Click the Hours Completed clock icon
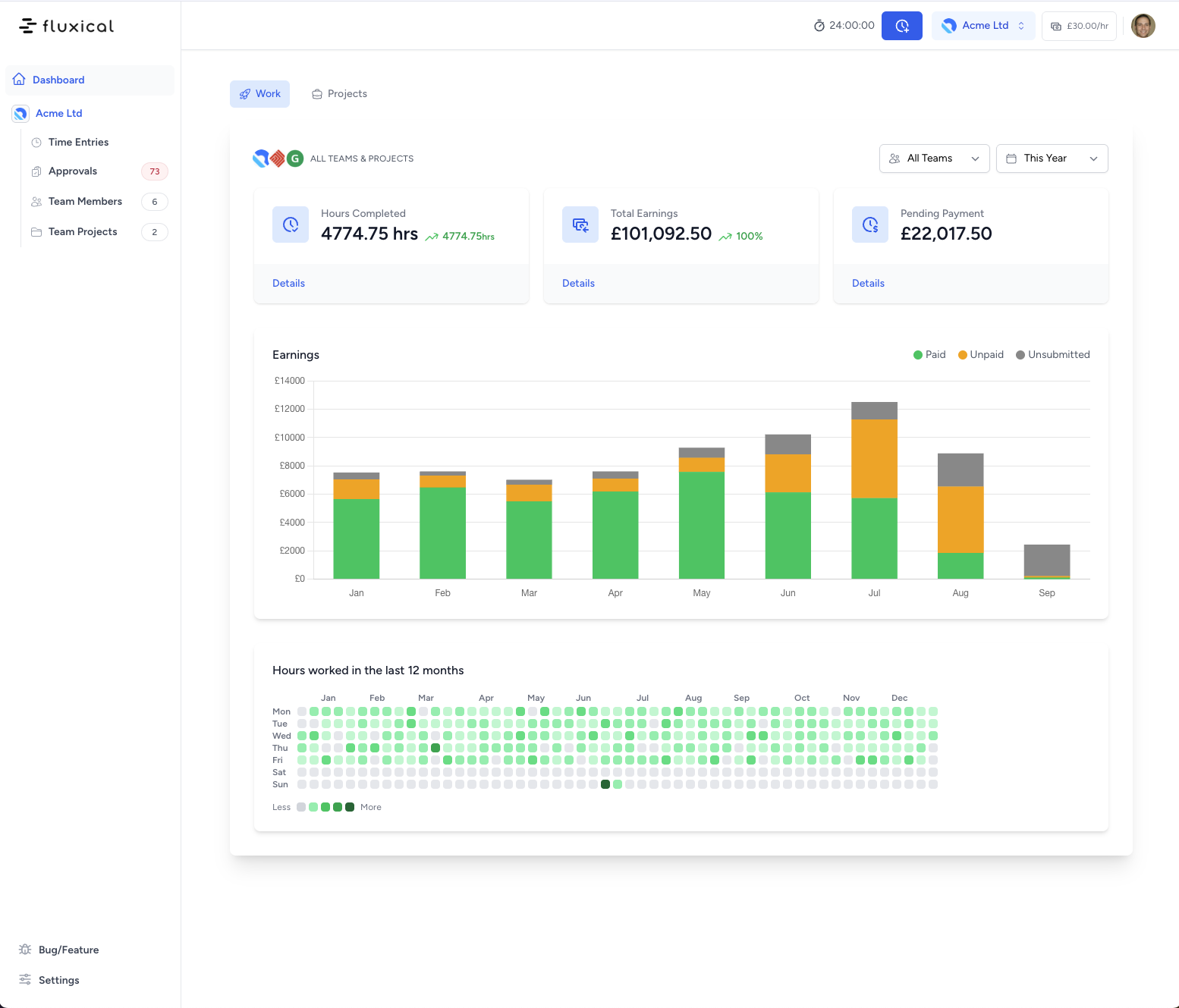The height and width of the screenshot is (1008, 1179). click(291, 225)
